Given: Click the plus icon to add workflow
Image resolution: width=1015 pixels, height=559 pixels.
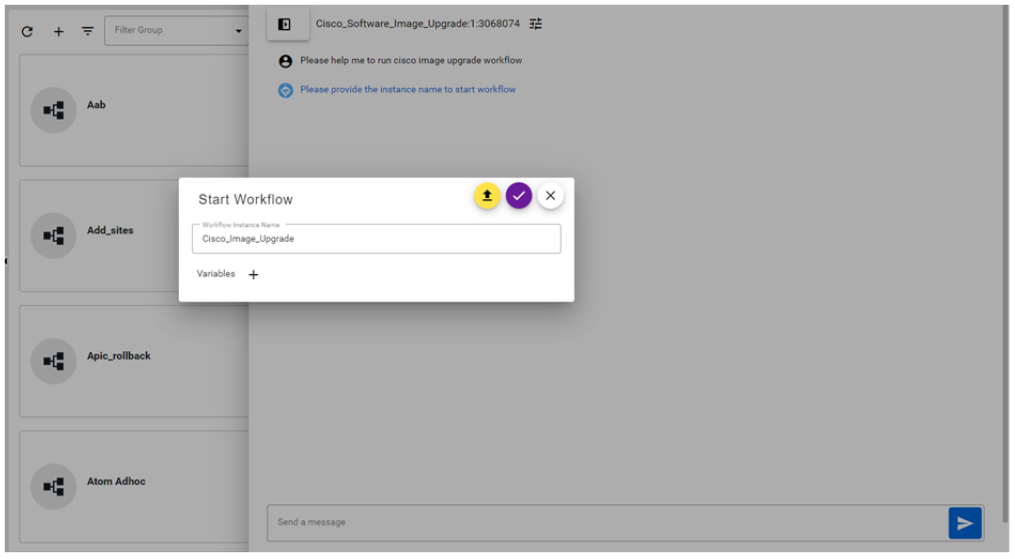Looking at the screenshot, I should point(58,31).
